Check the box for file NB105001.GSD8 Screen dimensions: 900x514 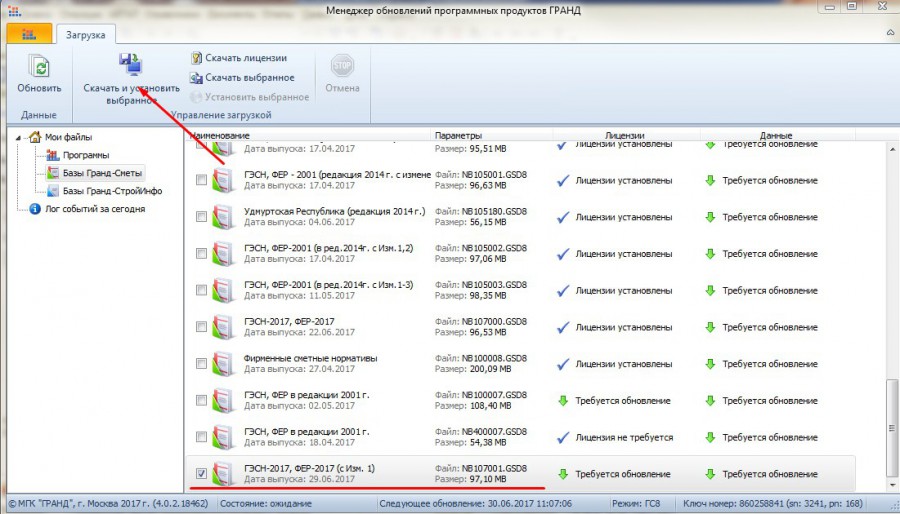pos(201,180)
